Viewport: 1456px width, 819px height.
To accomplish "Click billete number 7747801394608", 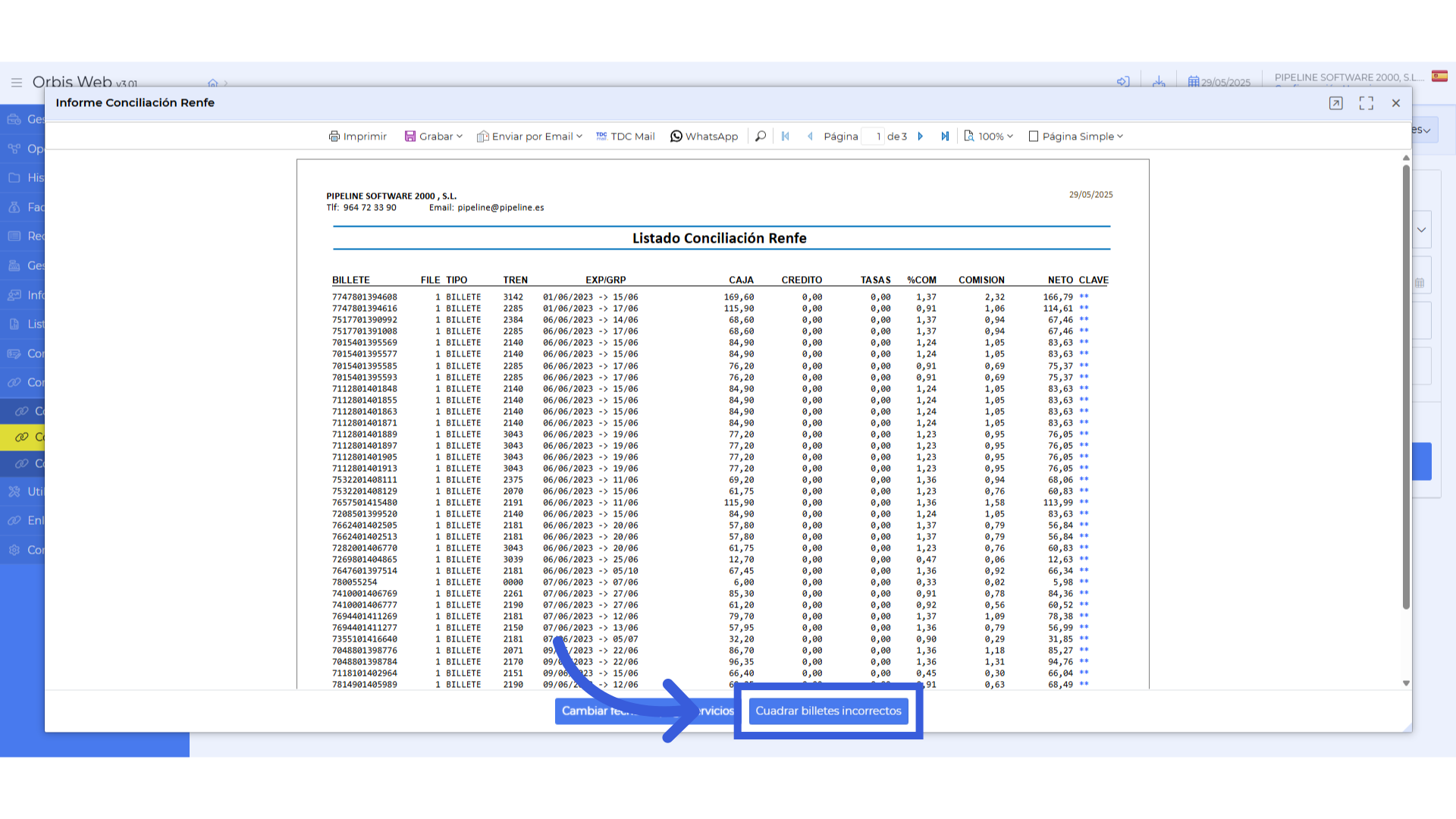I will tap(364, 297).
